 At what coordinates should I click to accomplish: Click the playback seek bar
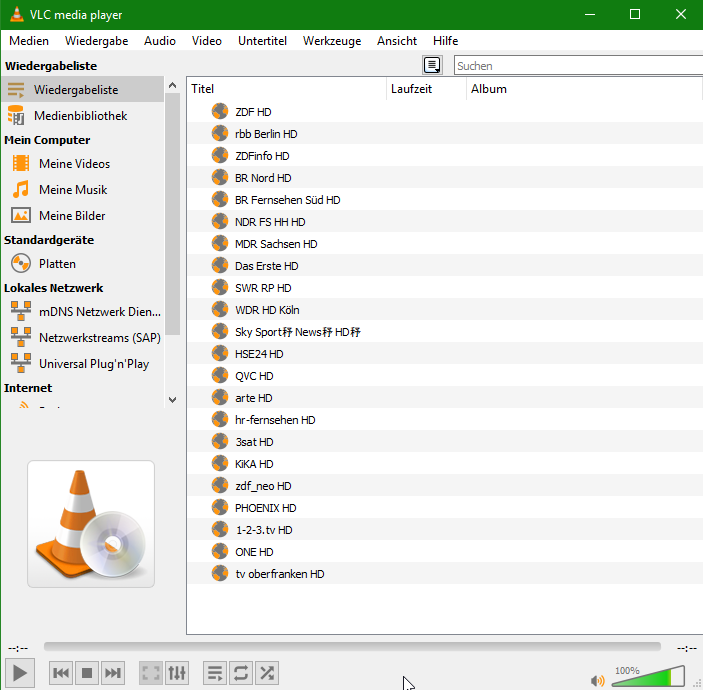(352, 646)
